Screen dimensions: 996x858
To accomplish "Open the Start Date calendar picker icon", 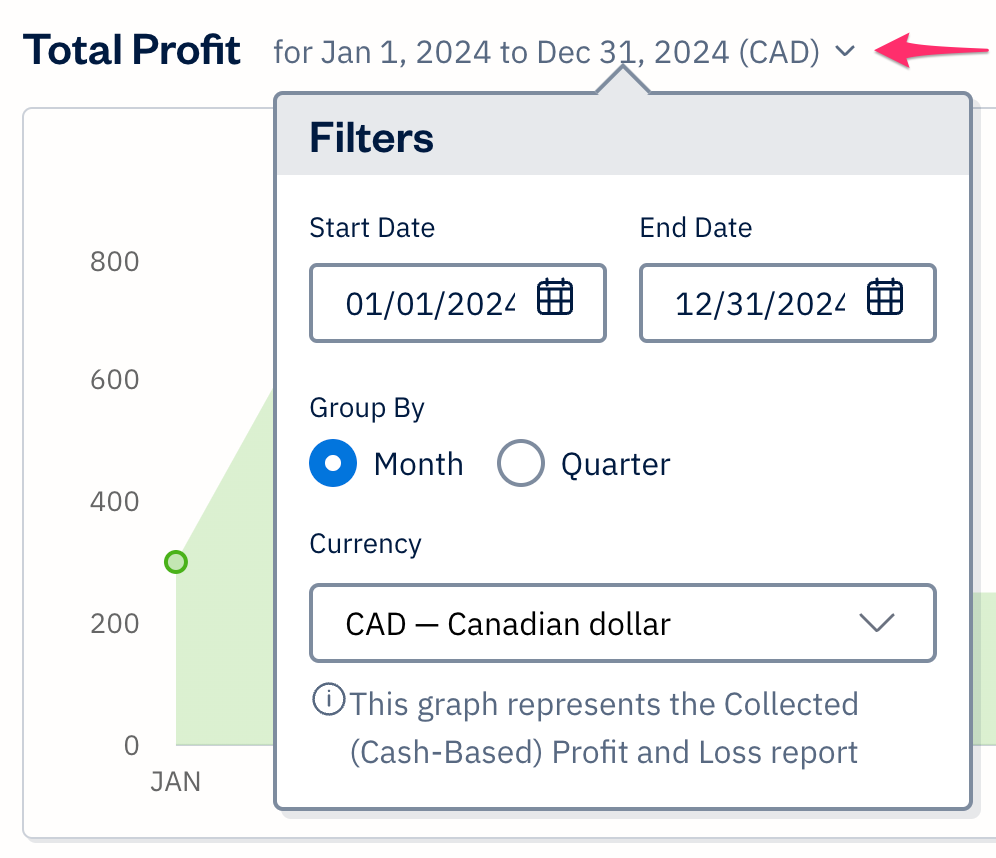I will (555, 298).
